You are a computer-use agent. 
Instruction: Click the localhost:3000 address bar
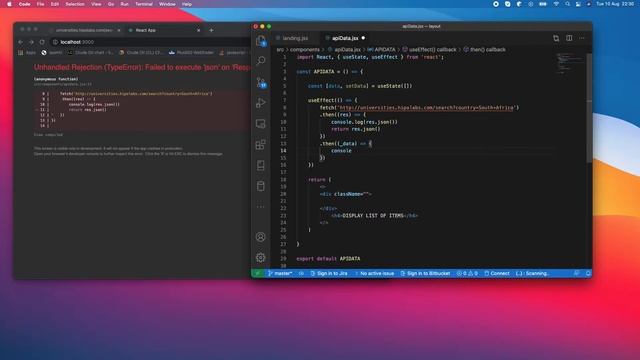(151, 42)
